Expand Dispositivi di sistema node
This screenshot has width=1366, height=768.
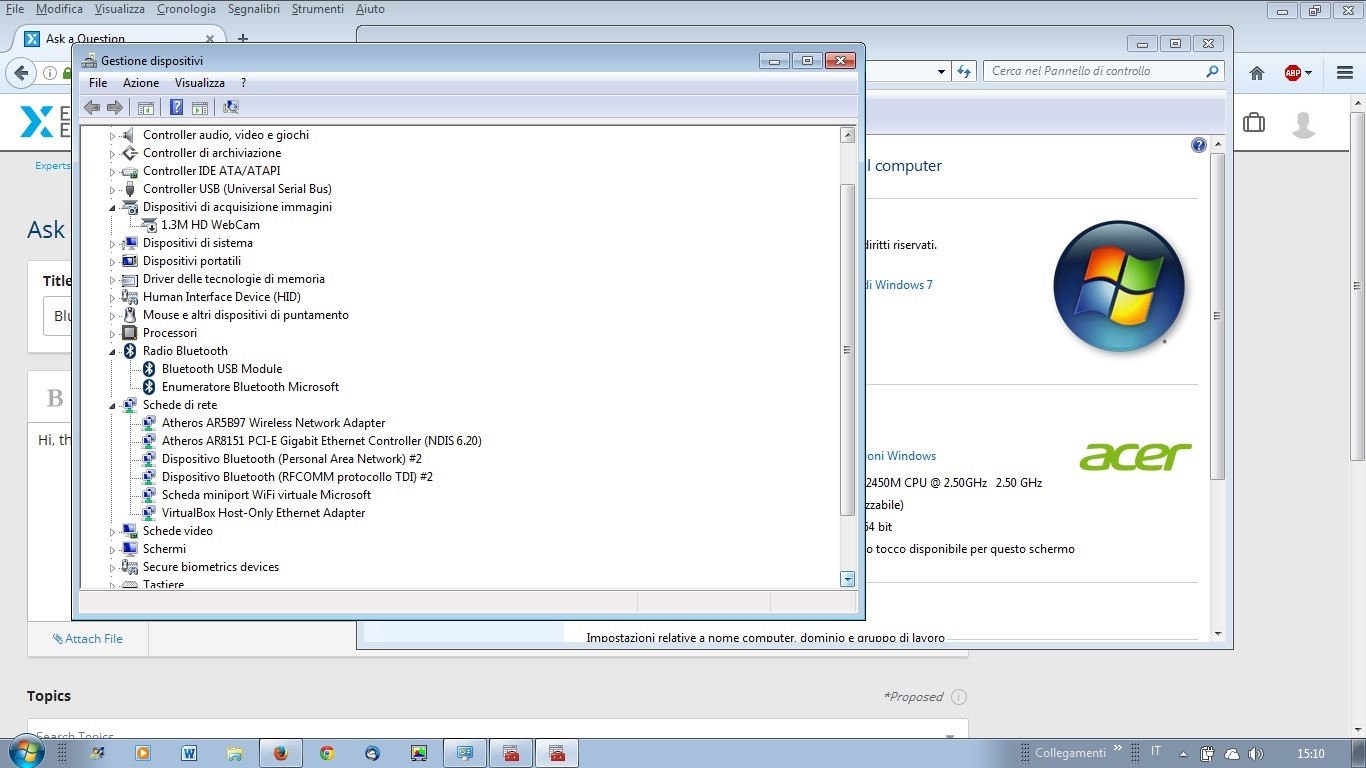point(113,244)
